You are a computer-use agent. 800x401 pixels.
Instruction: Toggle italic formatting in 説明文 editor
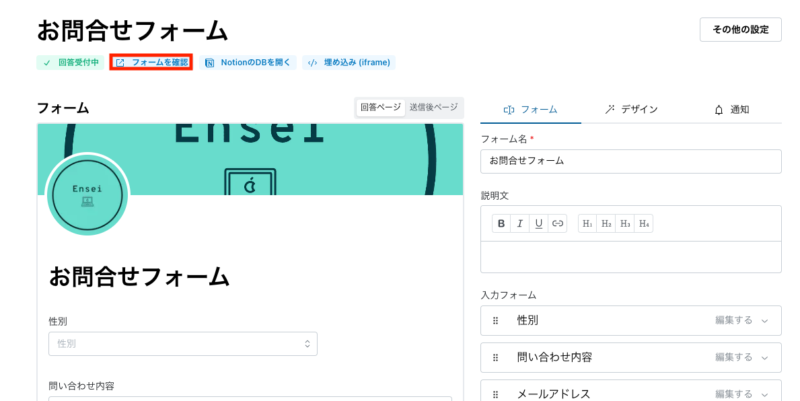pyautogui.click(x=520, y=223)
